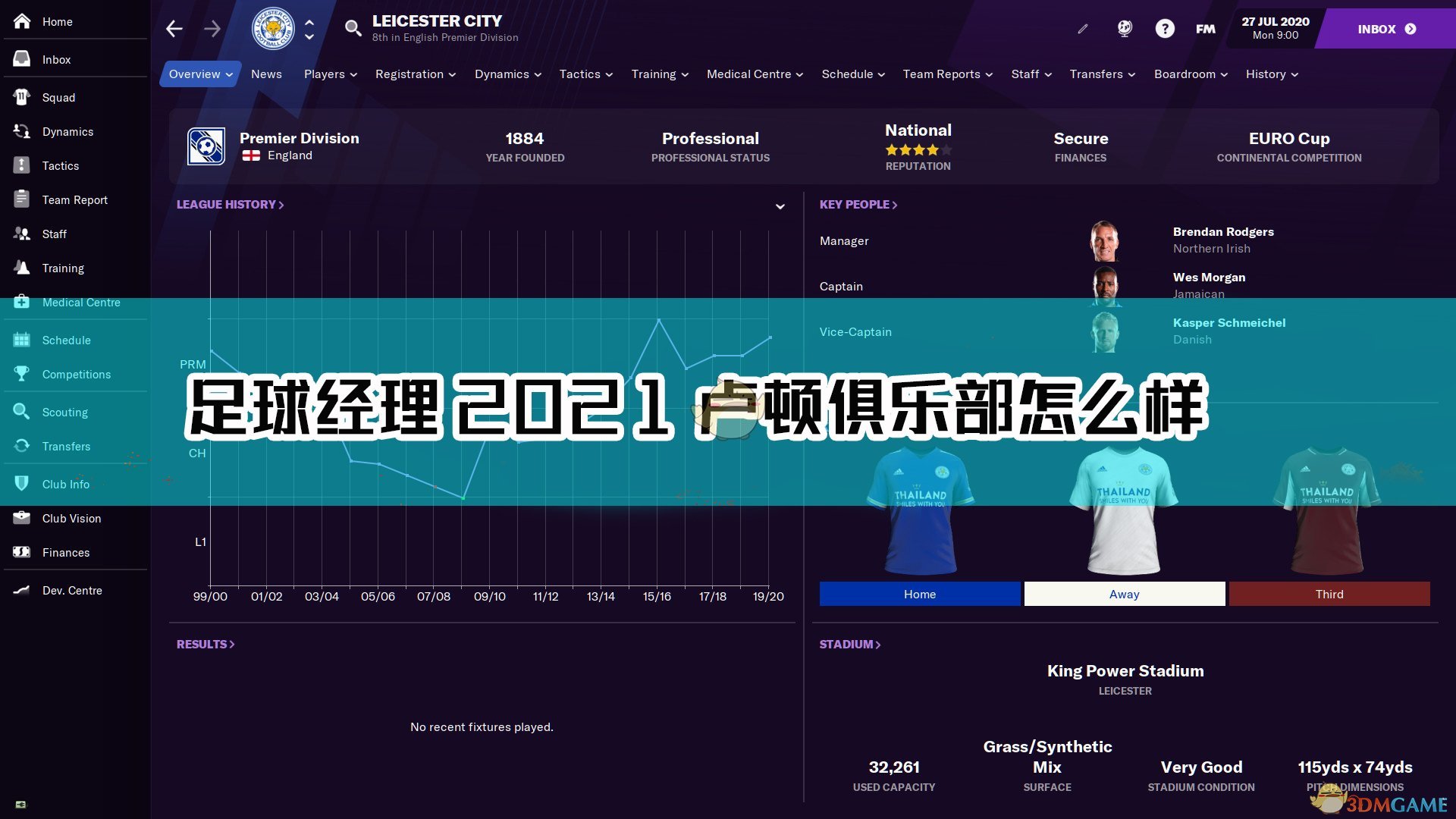Click the pencil edit icon
The width and height of the screenshot is (1456, 819).
click(x=1083, y=29)
